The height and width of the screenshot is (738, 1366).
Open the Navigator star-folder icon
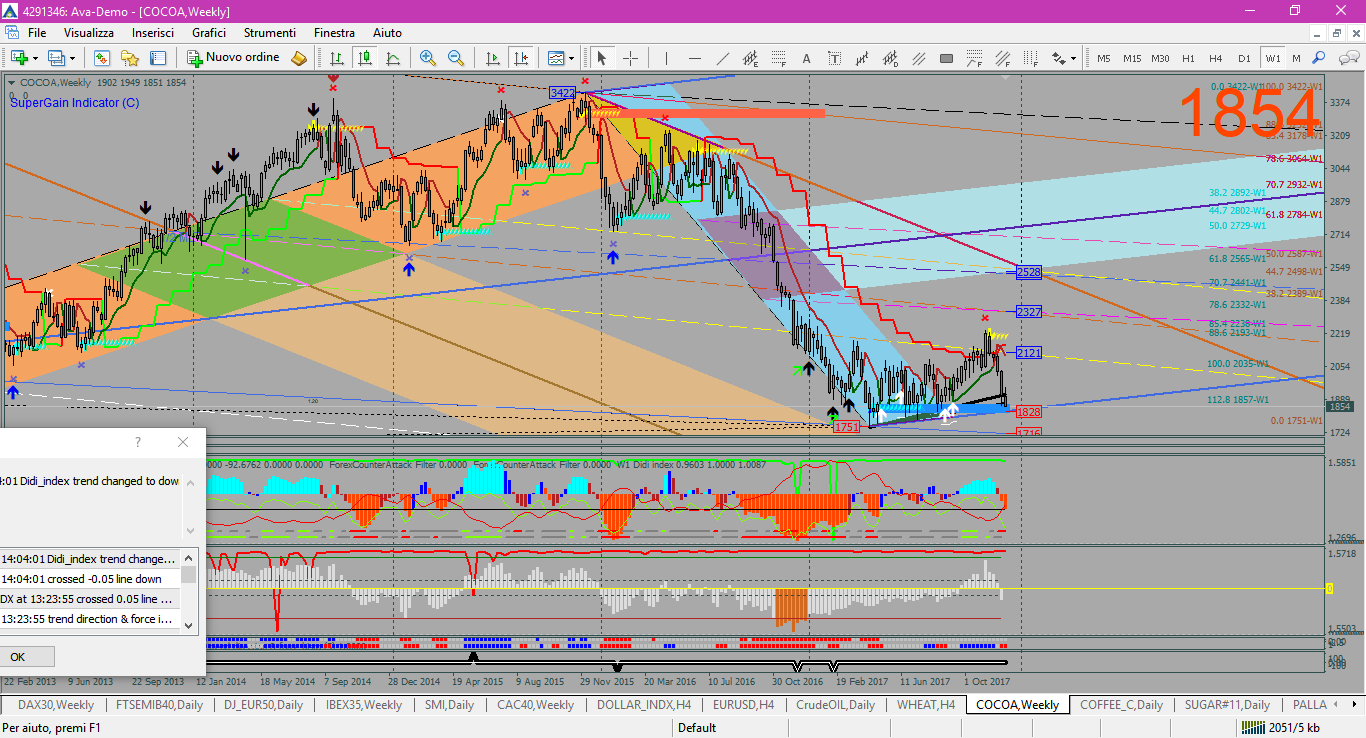130,58
